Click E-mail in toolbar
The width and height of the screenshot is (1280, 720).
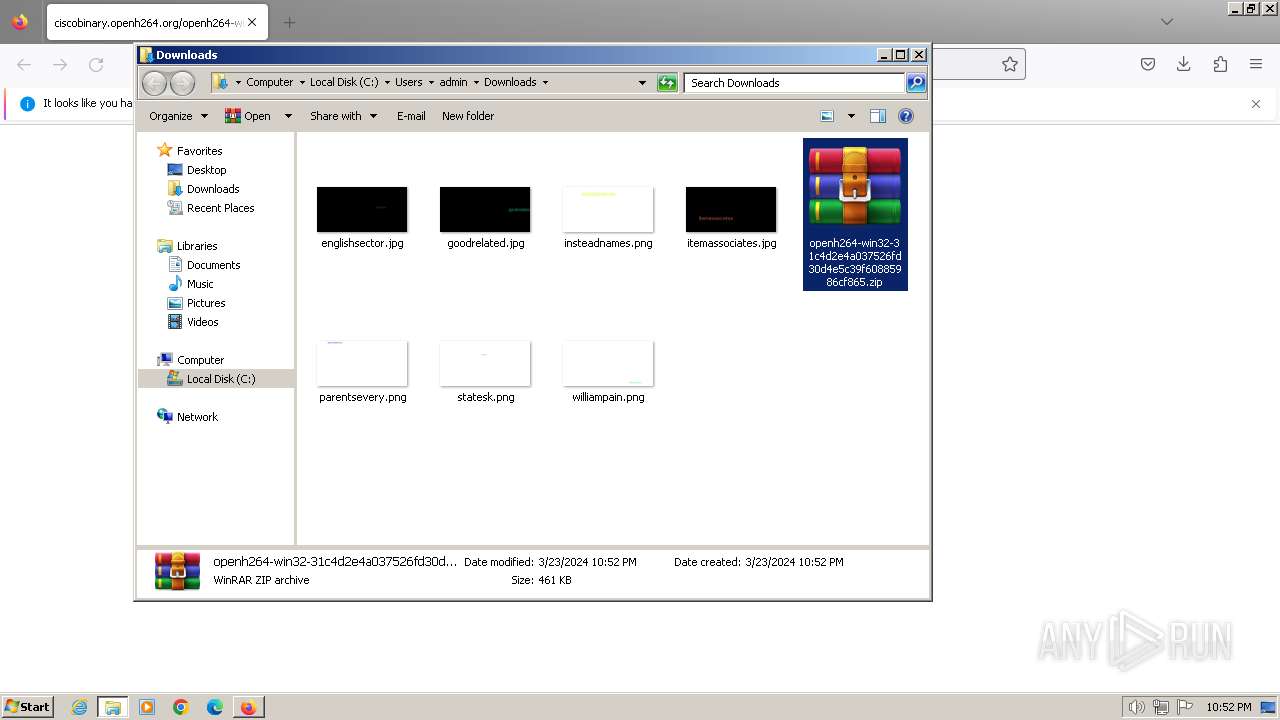(x=411, y=116)
